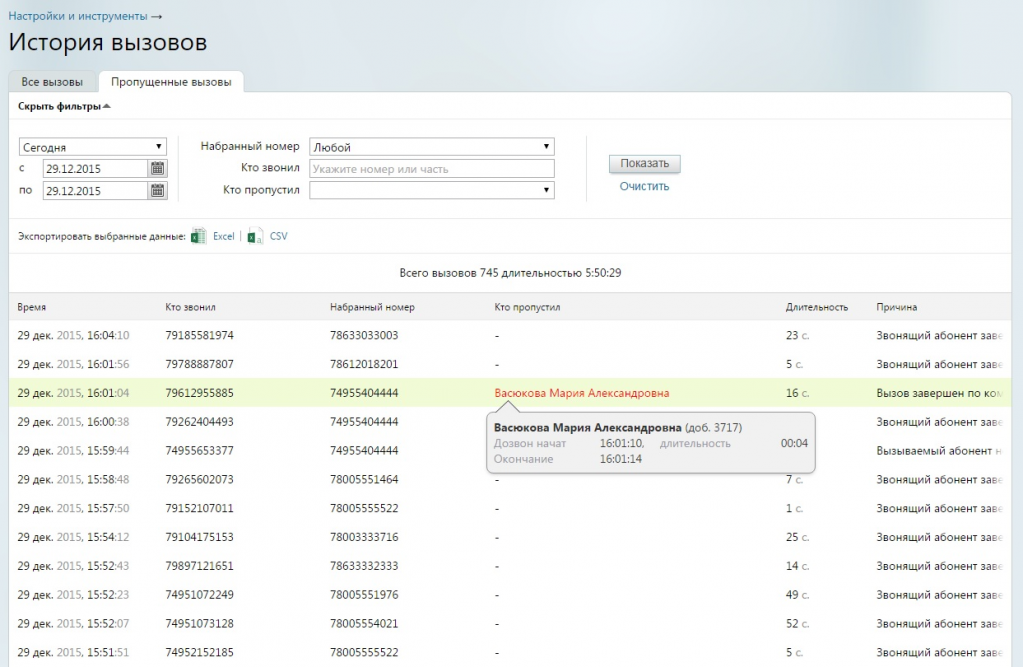1023x667 pixels.
Task: Click the Очистить link
Action: point(644,186)
